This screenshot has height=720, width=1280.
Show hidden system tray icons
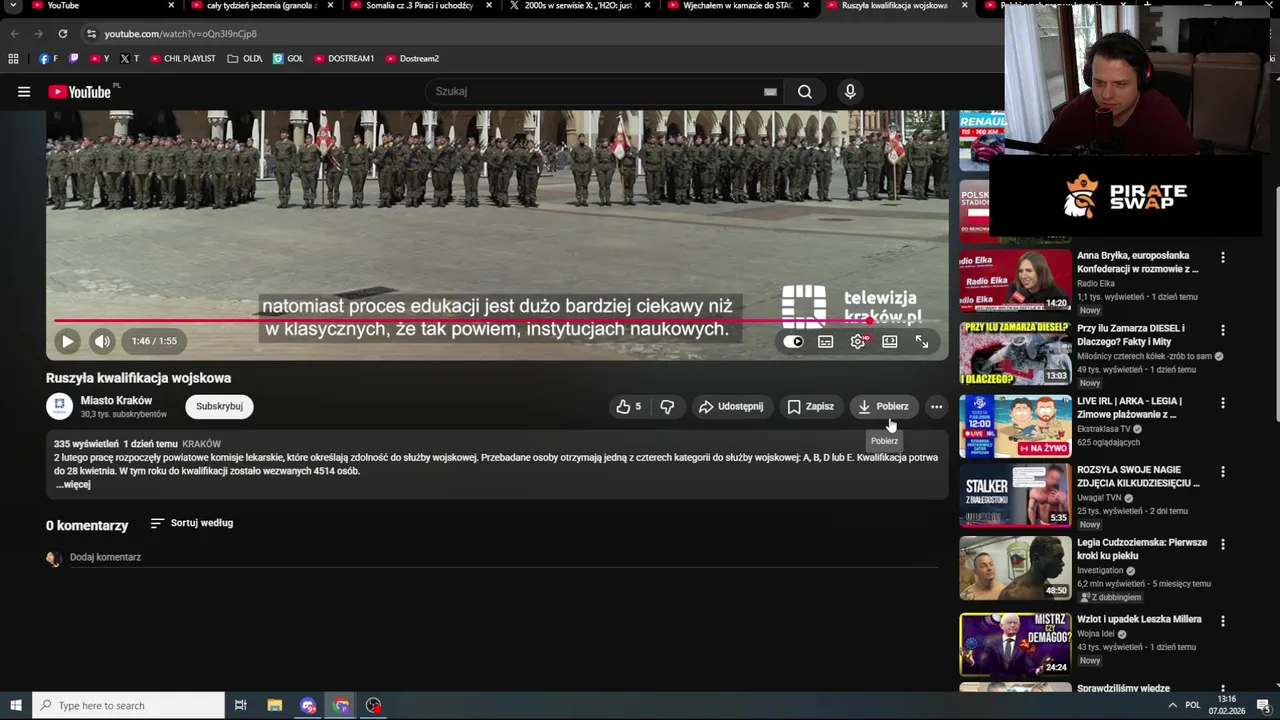coord(1172,706)
